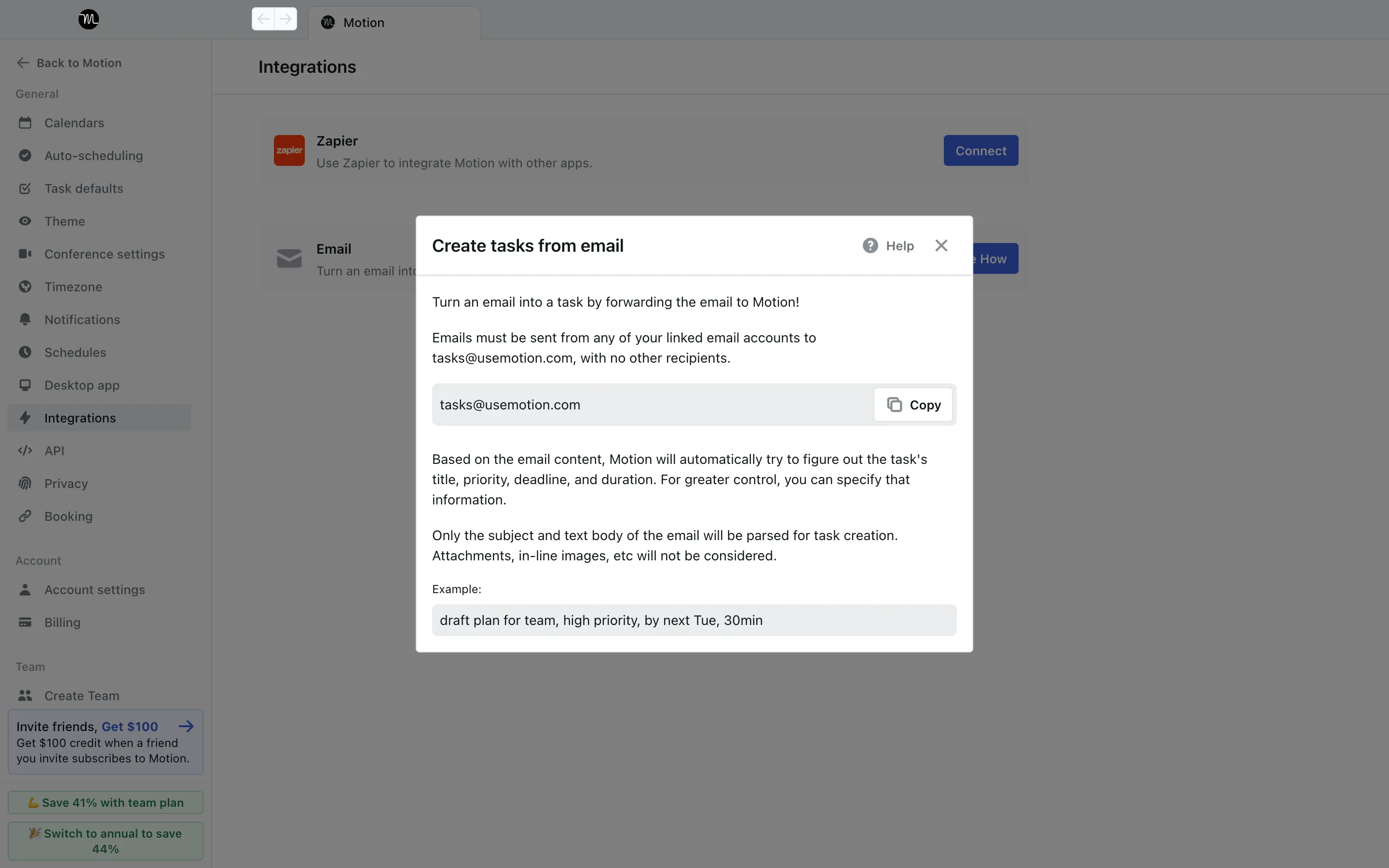Click the API code brackets icon
The image size is (1389, 868).
[25, 451]
